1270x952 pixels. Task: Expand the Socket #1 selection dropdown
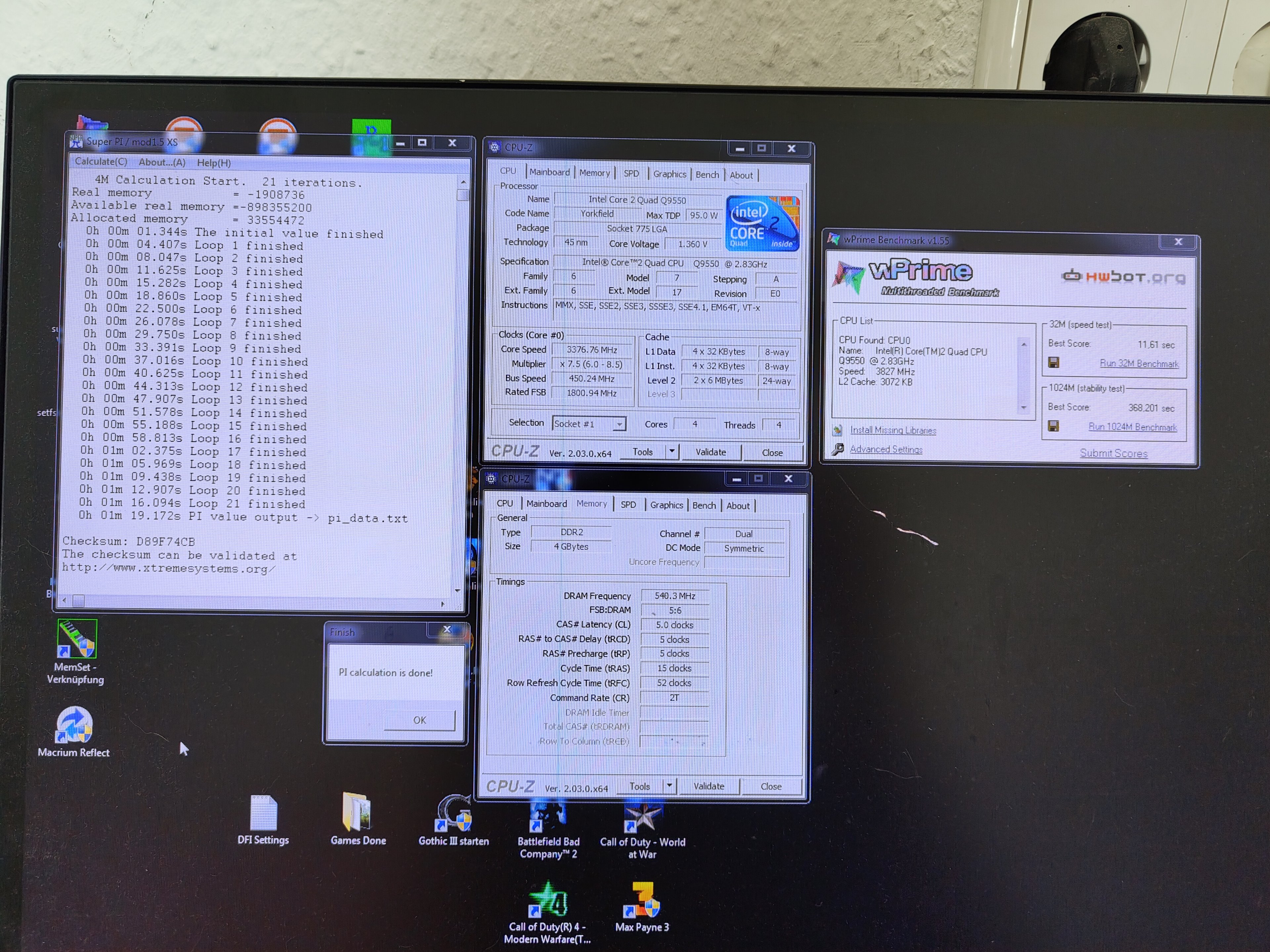pyautogui.click(x=619, y=425)
